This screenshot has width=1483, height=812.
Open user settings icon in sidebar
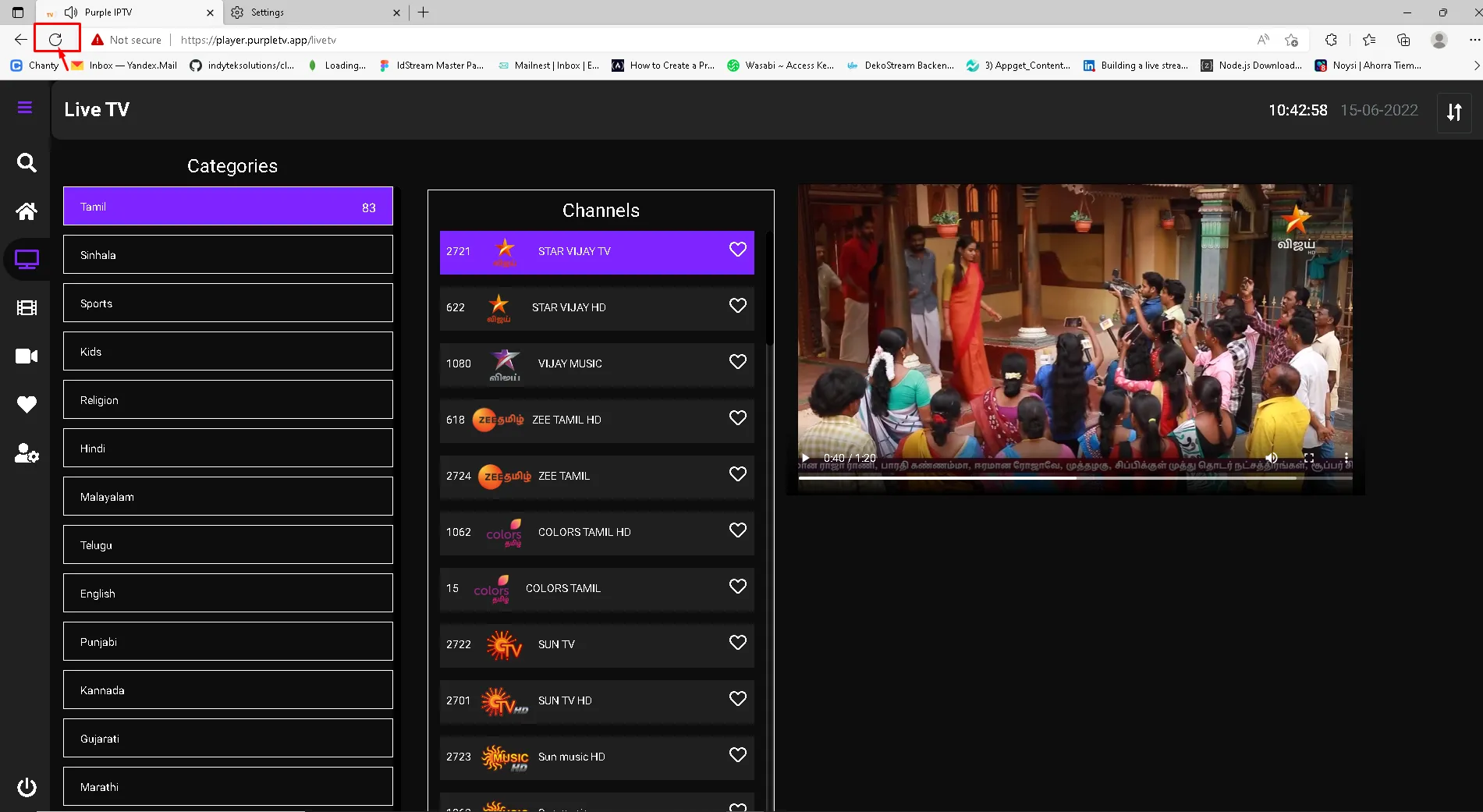point(27,453)
